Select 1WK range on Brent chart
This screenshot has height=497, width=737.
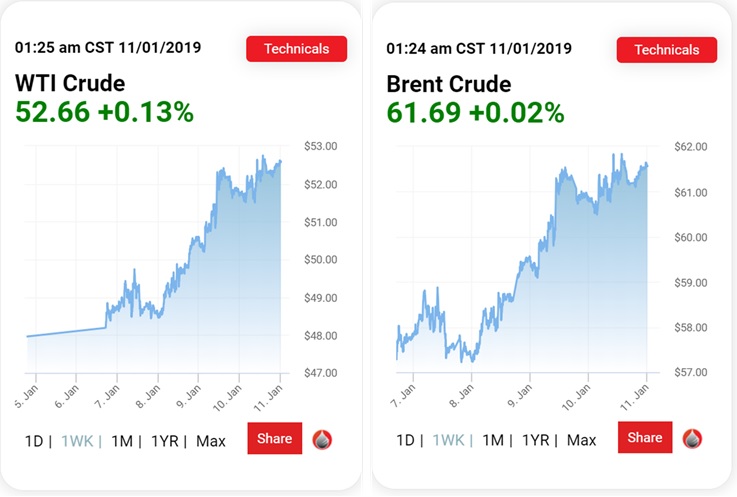450,441
